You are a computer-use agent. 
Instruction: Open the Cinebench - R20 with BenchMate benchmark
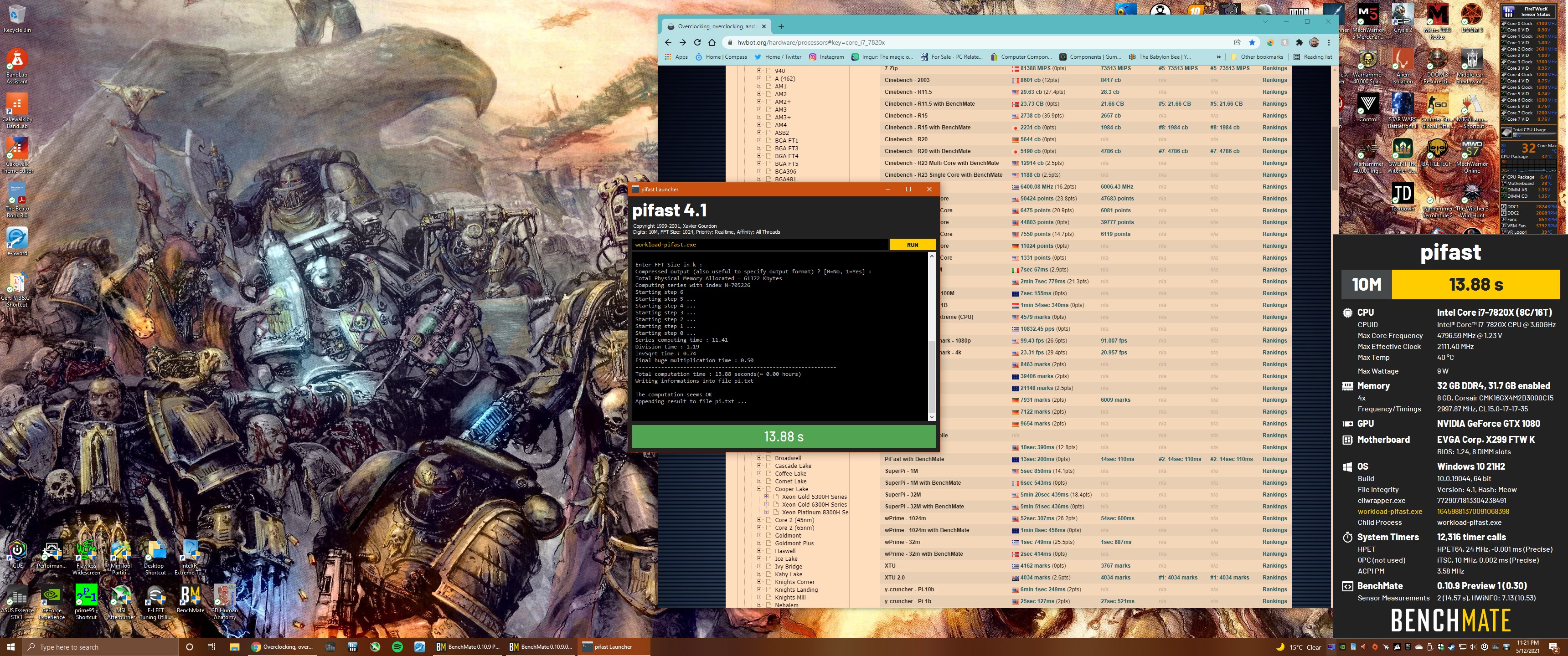click(x=927, y=151)
